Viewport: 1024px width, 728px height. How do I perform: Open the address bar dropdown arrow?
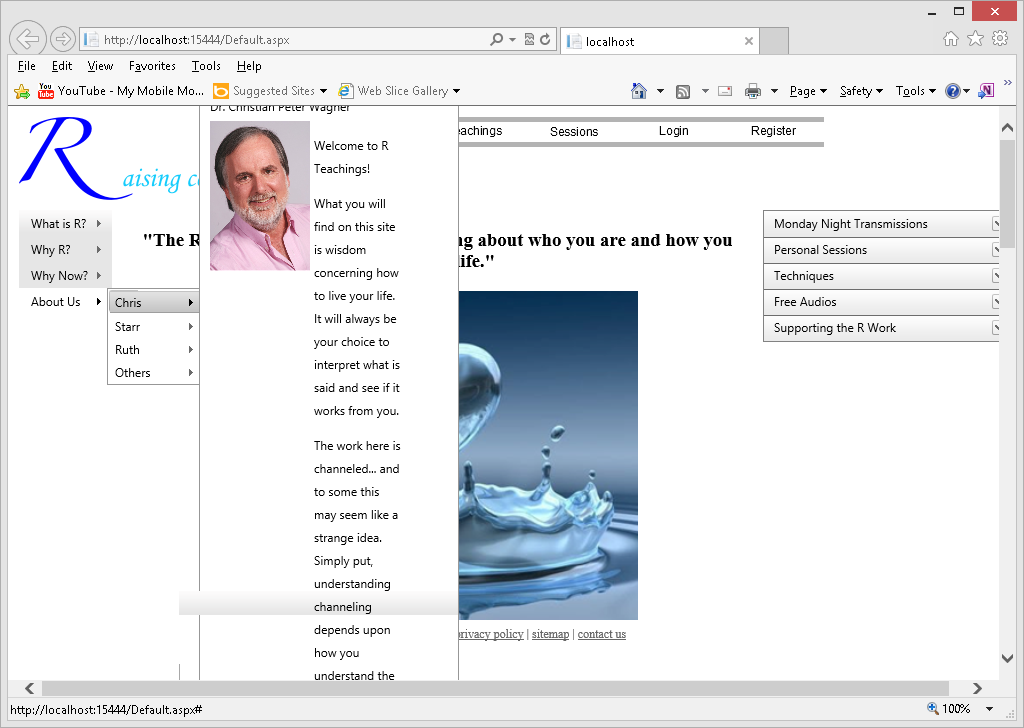tap(513, 40)
